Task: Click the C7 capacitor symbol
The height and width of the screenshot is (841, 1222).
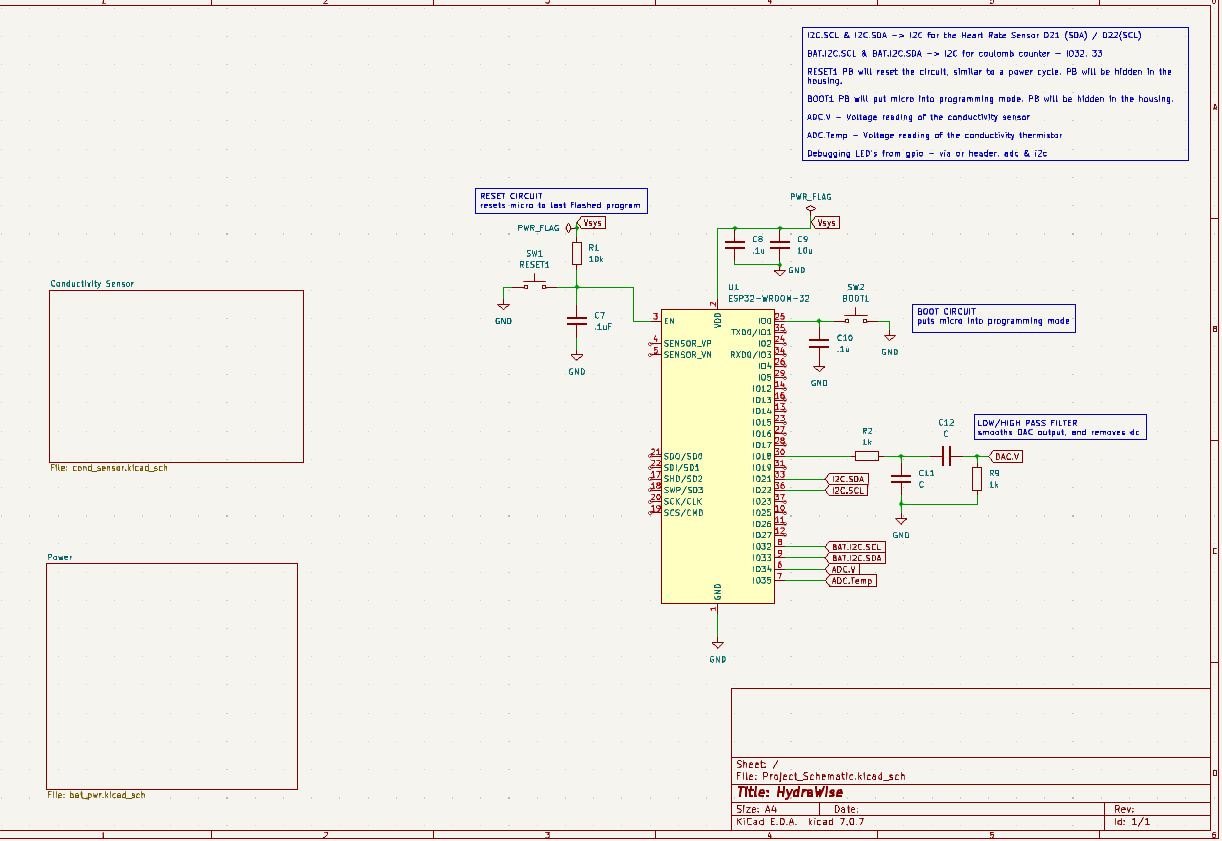Action: pyautogui.click(x=576, y=321)
